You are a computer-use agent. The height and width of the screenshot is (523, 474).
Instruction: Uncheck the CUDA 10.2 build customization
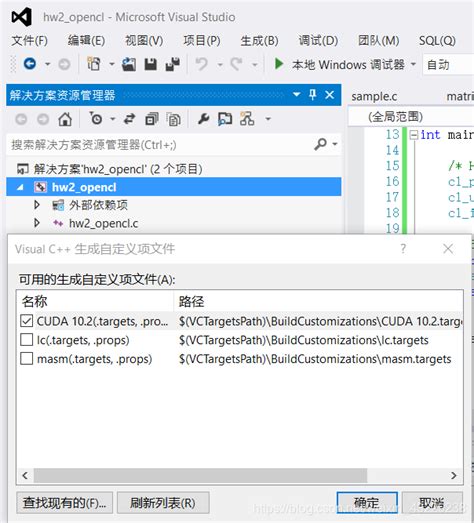[x=26, y=321]
